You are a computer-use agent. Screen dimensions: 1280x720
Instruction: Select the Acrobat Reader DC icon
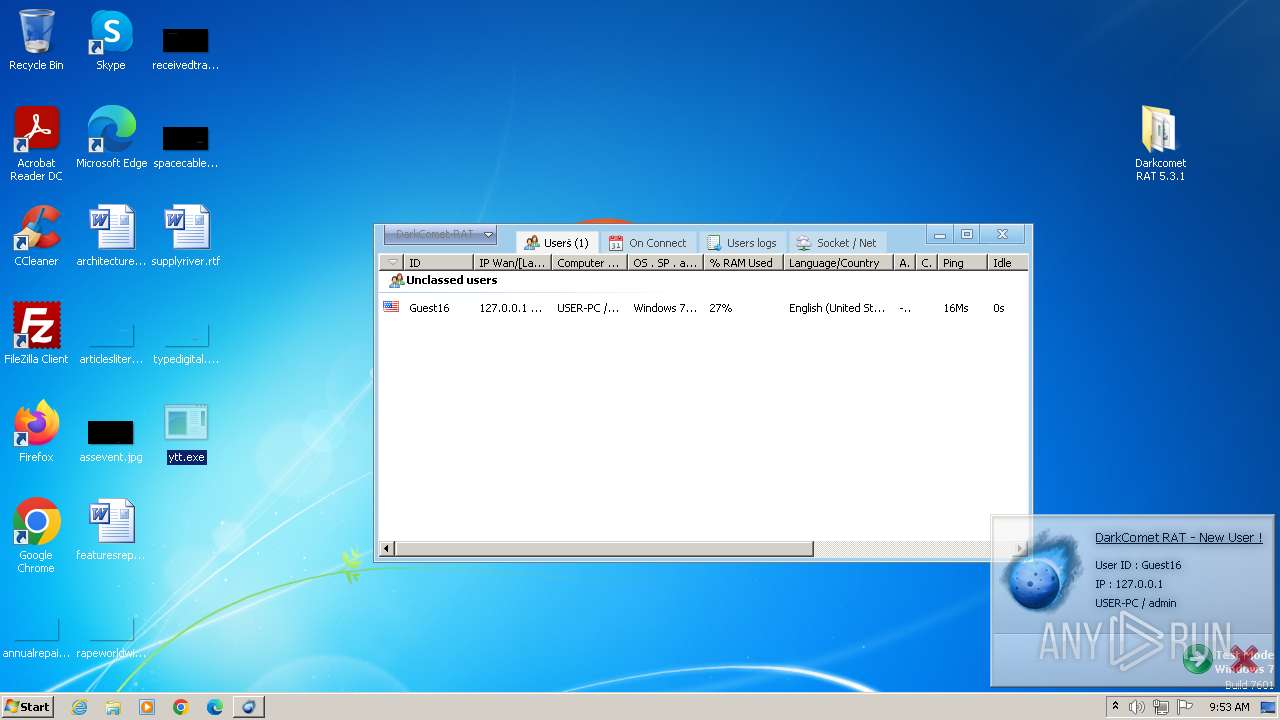click(36, 144)
